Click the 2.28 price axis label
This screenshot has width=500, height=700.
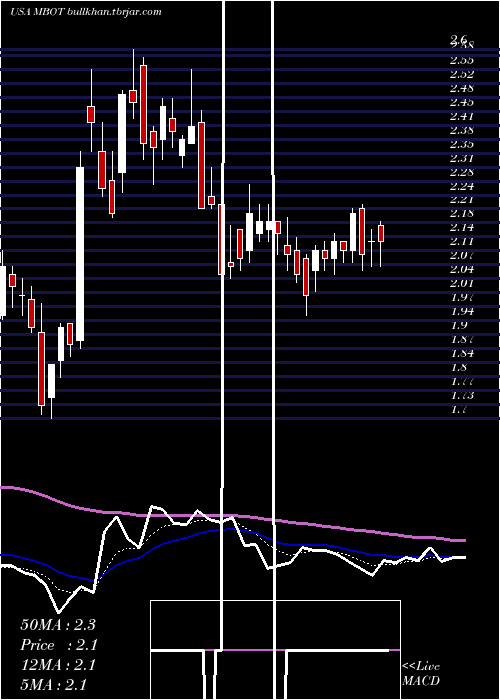[x=462, y=172]
